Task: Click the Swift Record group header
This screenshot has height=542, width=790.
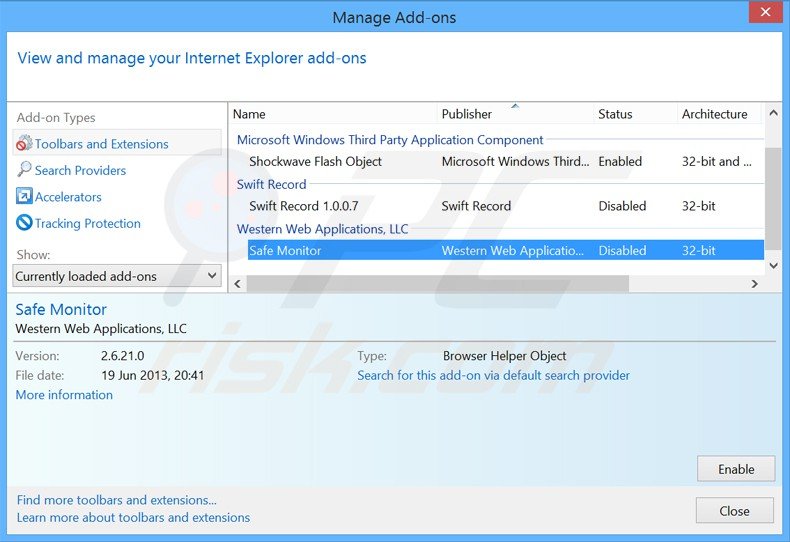Action: tap(272, 184)
